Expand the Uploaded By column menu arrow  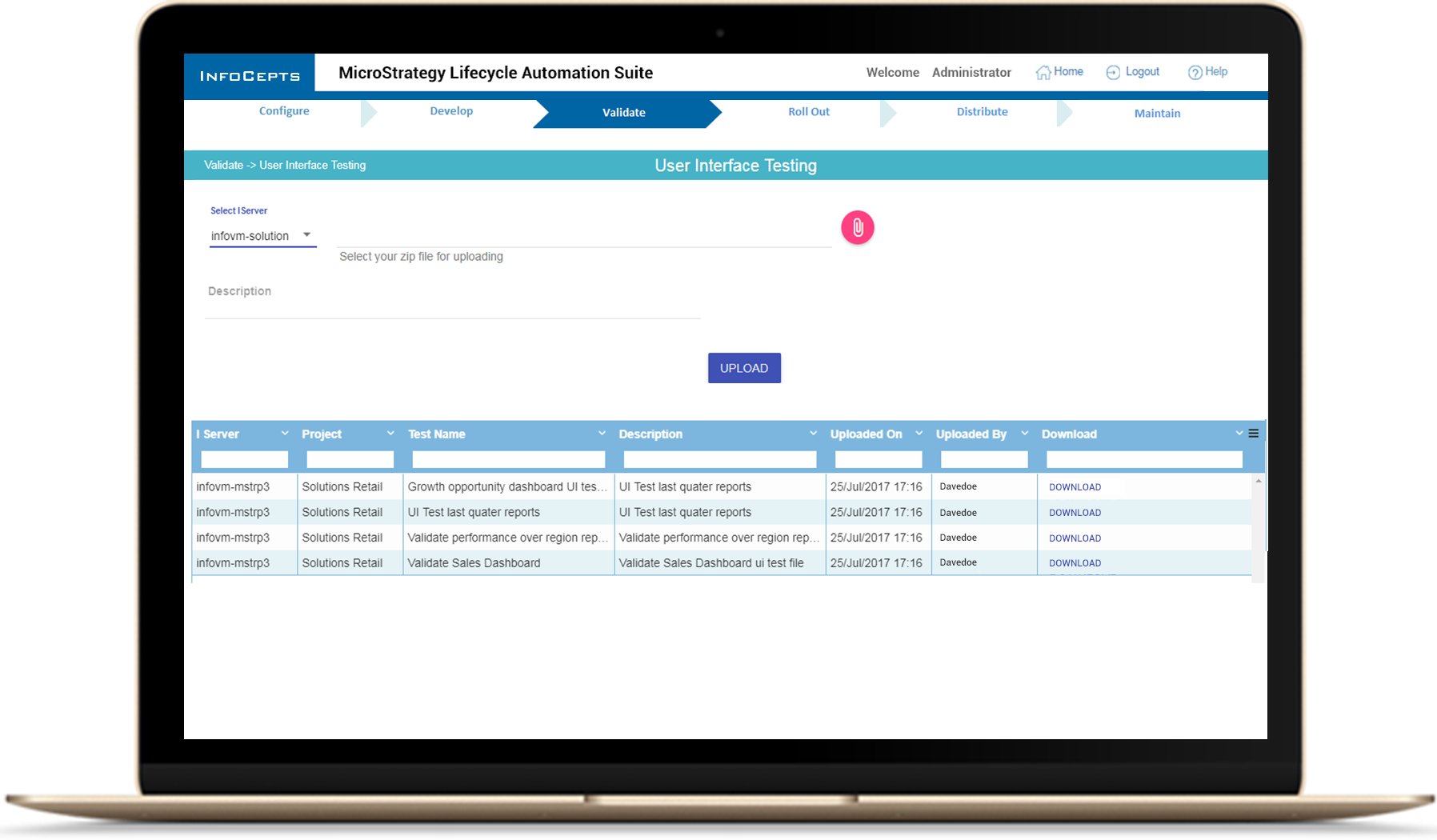click(x=1024, y=434)
